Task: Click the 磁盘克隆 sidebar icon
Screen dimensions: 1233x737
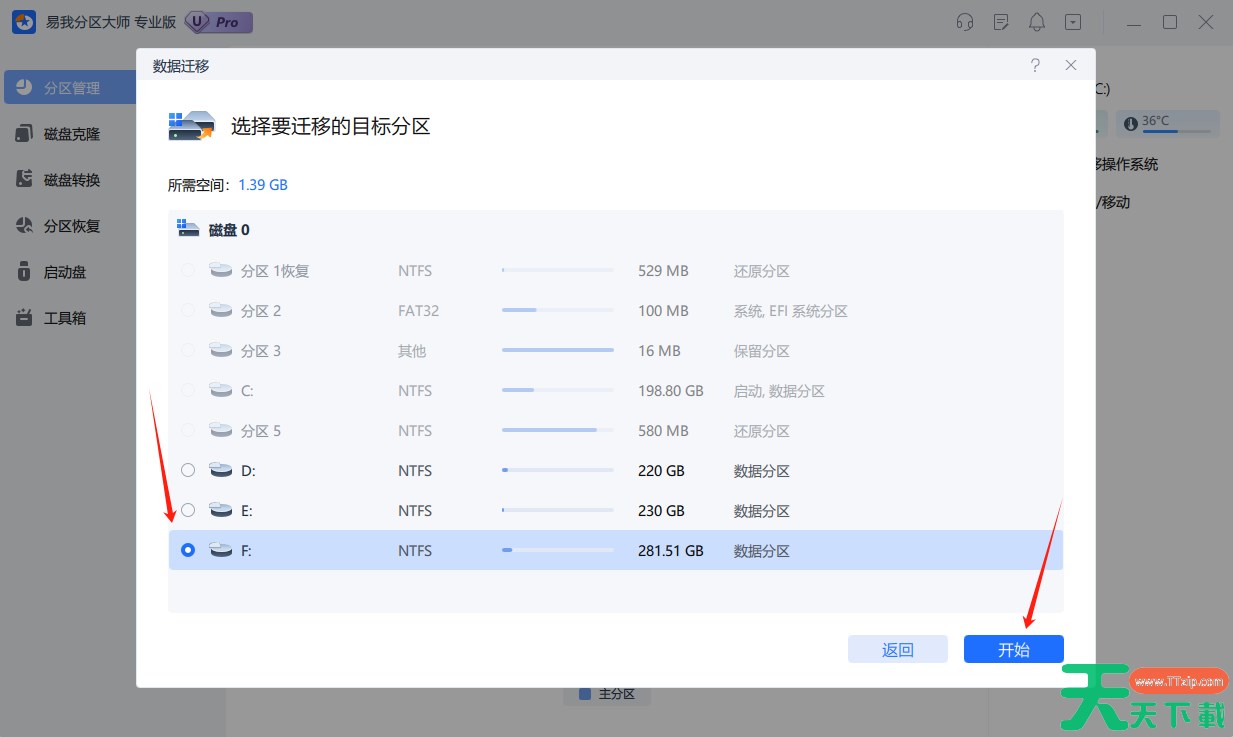Action: tap(25, 134)
